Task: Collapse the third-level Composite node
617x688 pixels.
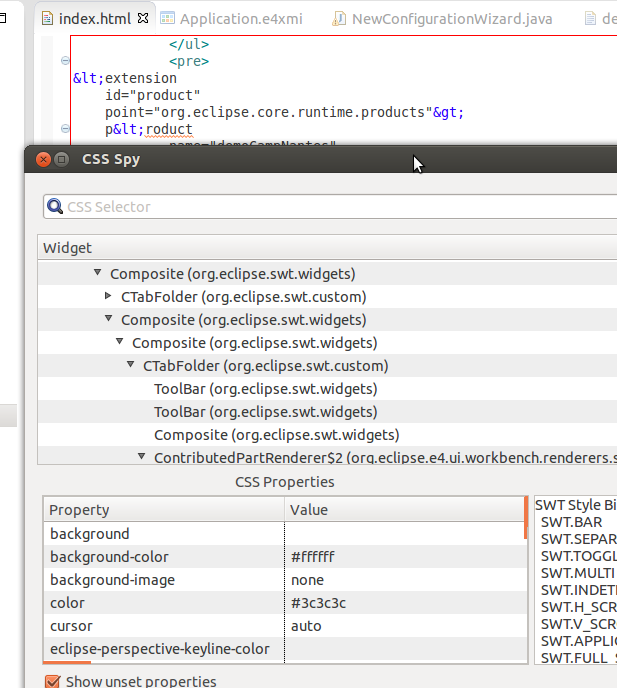Action: click(119, 341)
